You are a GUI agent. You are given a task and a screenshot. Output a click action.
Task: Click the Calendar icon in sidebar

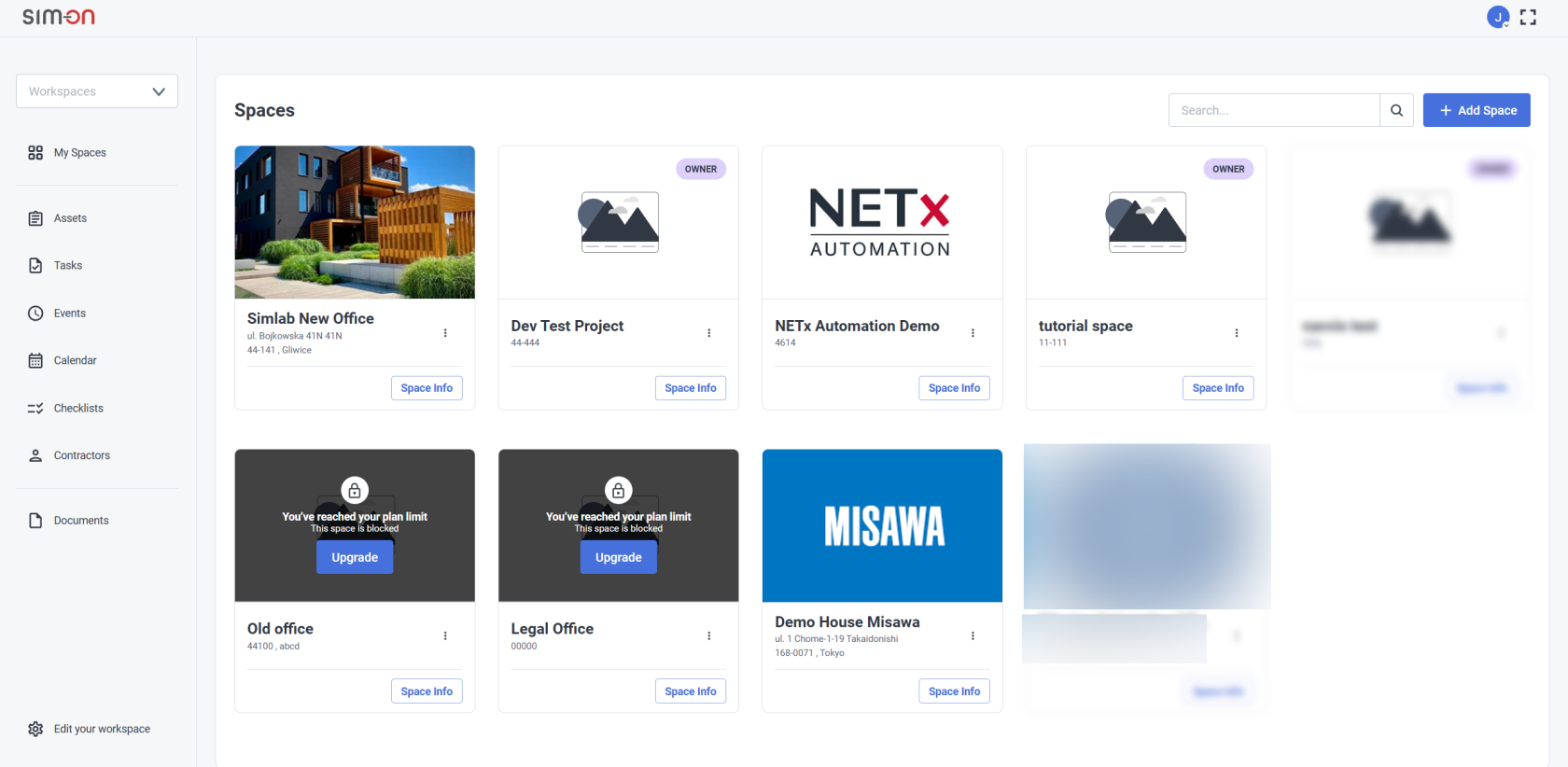(35, 360)
